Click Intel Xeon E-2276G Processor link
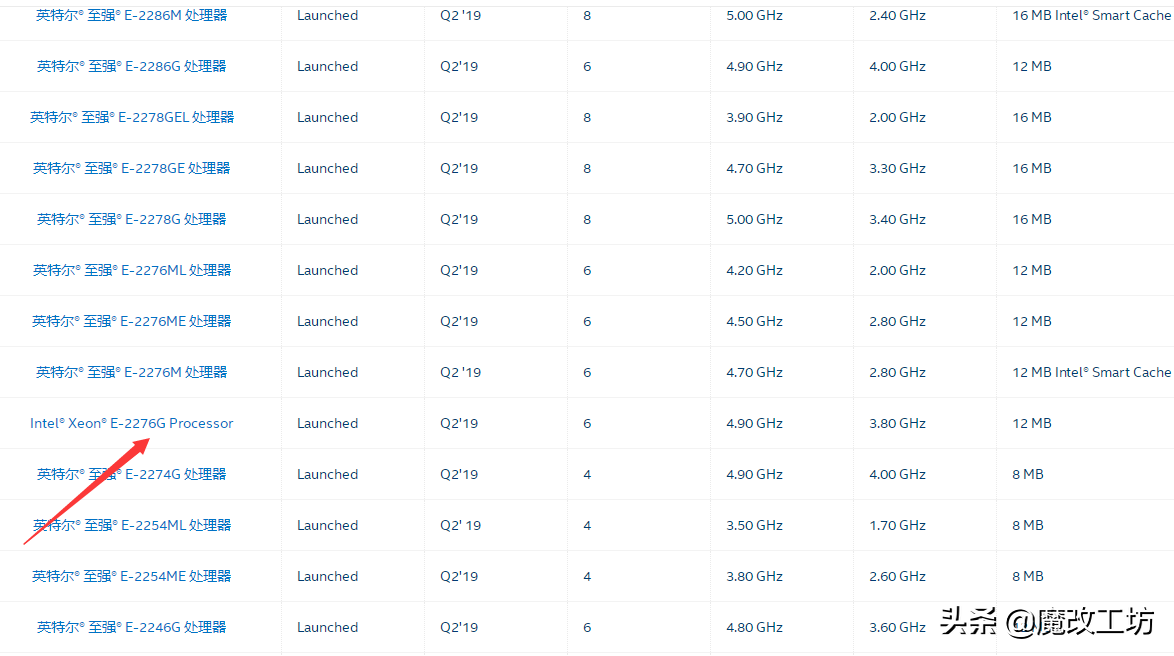1174x656 pixels. pos(132,423)
